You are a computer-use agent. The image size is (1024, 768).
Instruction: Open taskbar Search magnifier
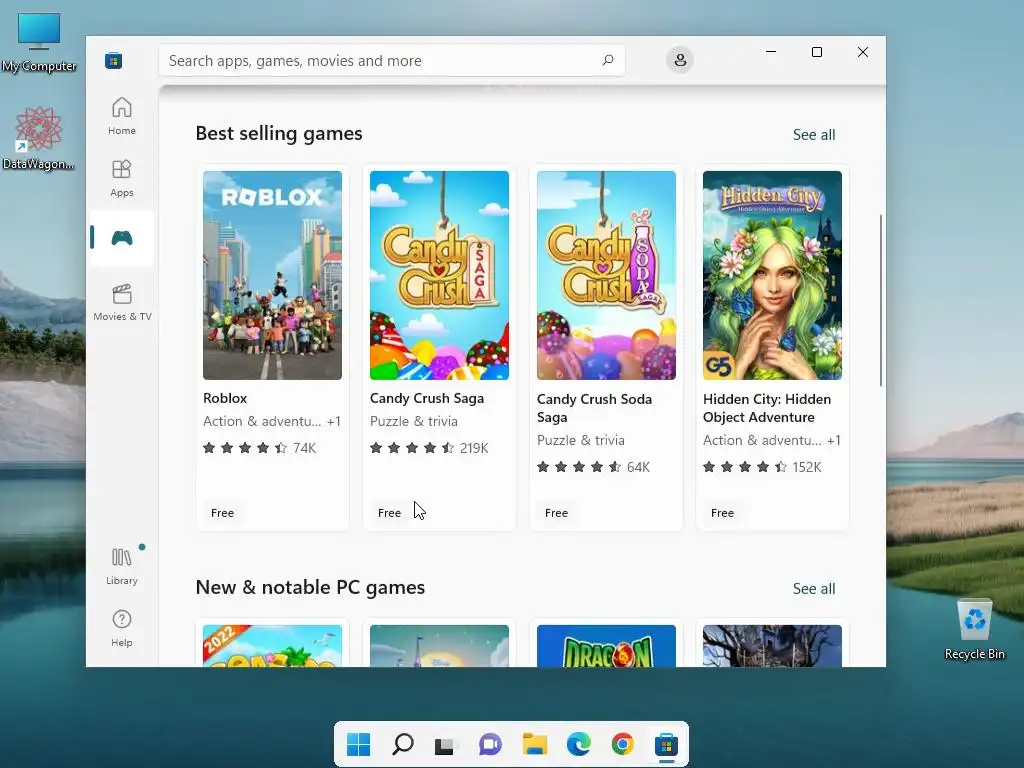point(402,744)
